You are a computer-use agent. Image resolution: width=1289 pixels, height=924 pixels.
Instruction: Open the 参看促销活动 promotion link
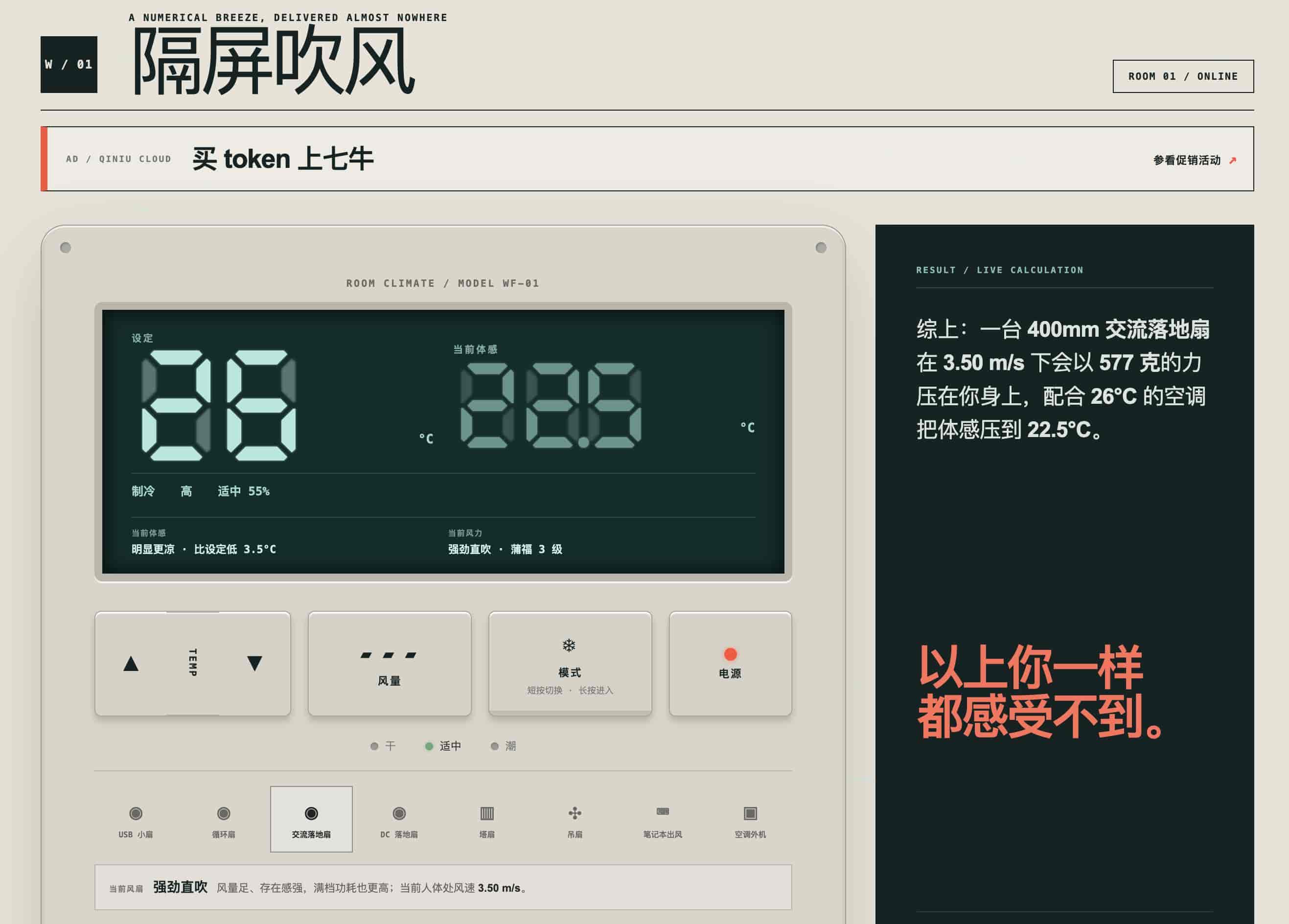point(1194,160)
